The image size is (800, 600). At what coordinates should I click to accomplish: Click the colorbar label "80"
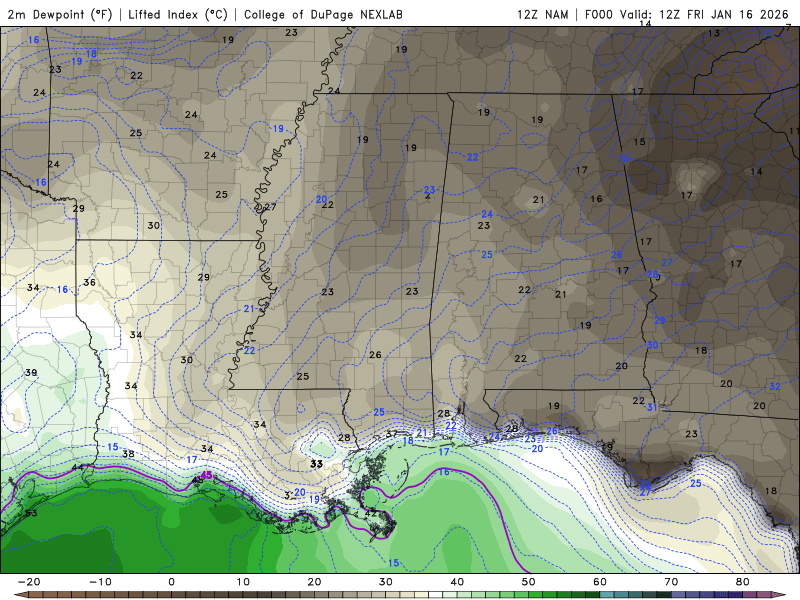(743, 582)
